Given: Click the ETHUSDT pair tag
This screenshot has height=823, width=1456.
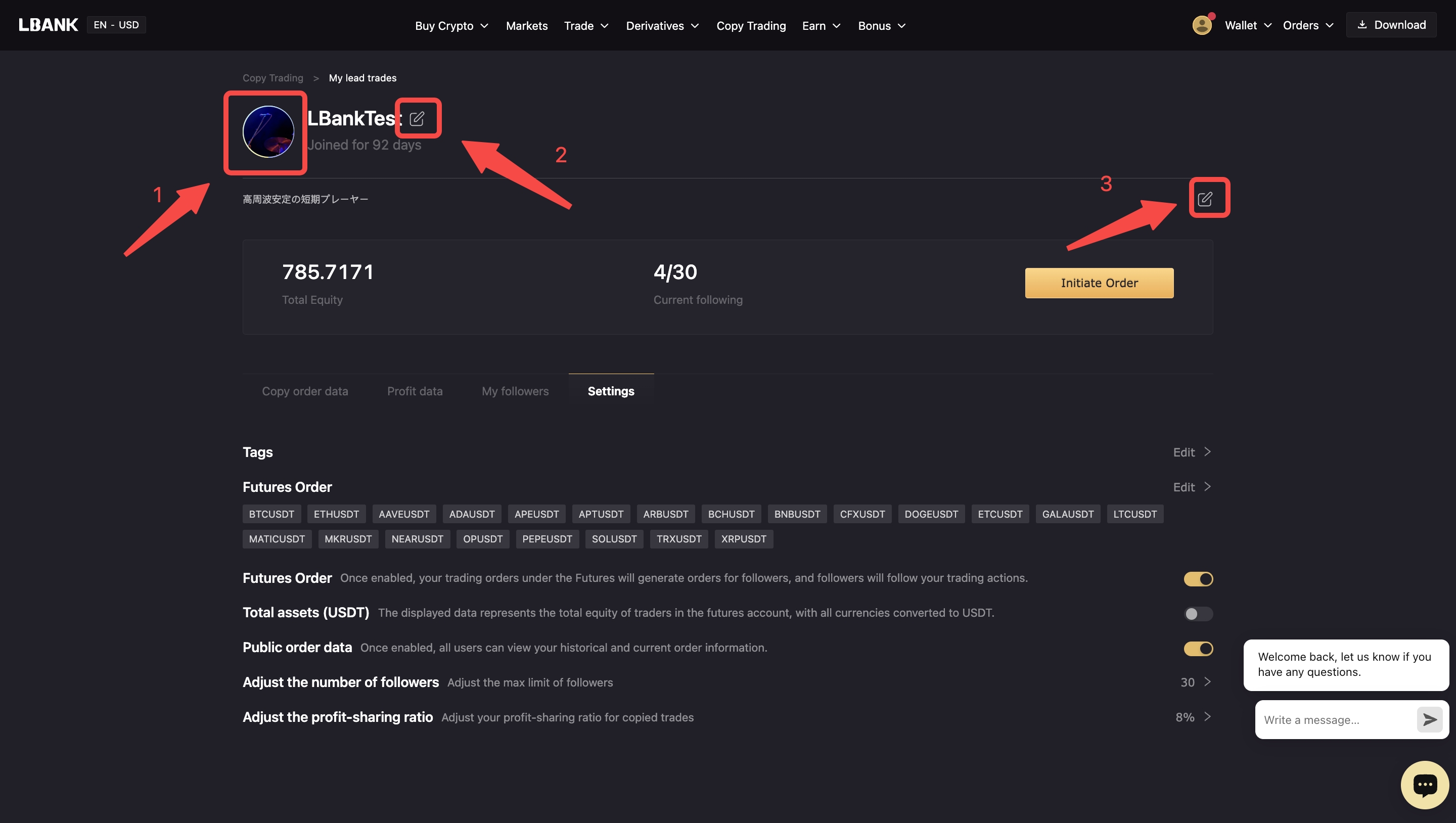Looking at the screenshot, I should point(336,515).
